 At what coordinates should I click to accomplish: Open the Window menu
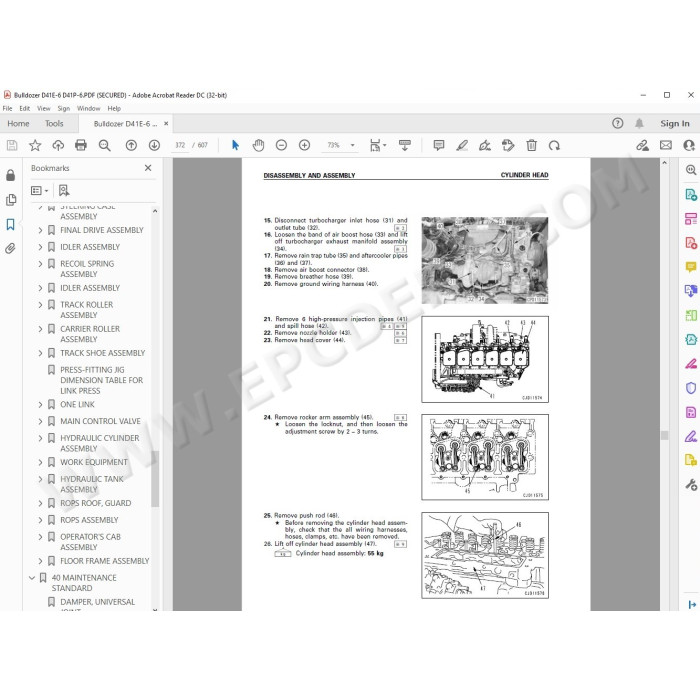click(88, 108)
